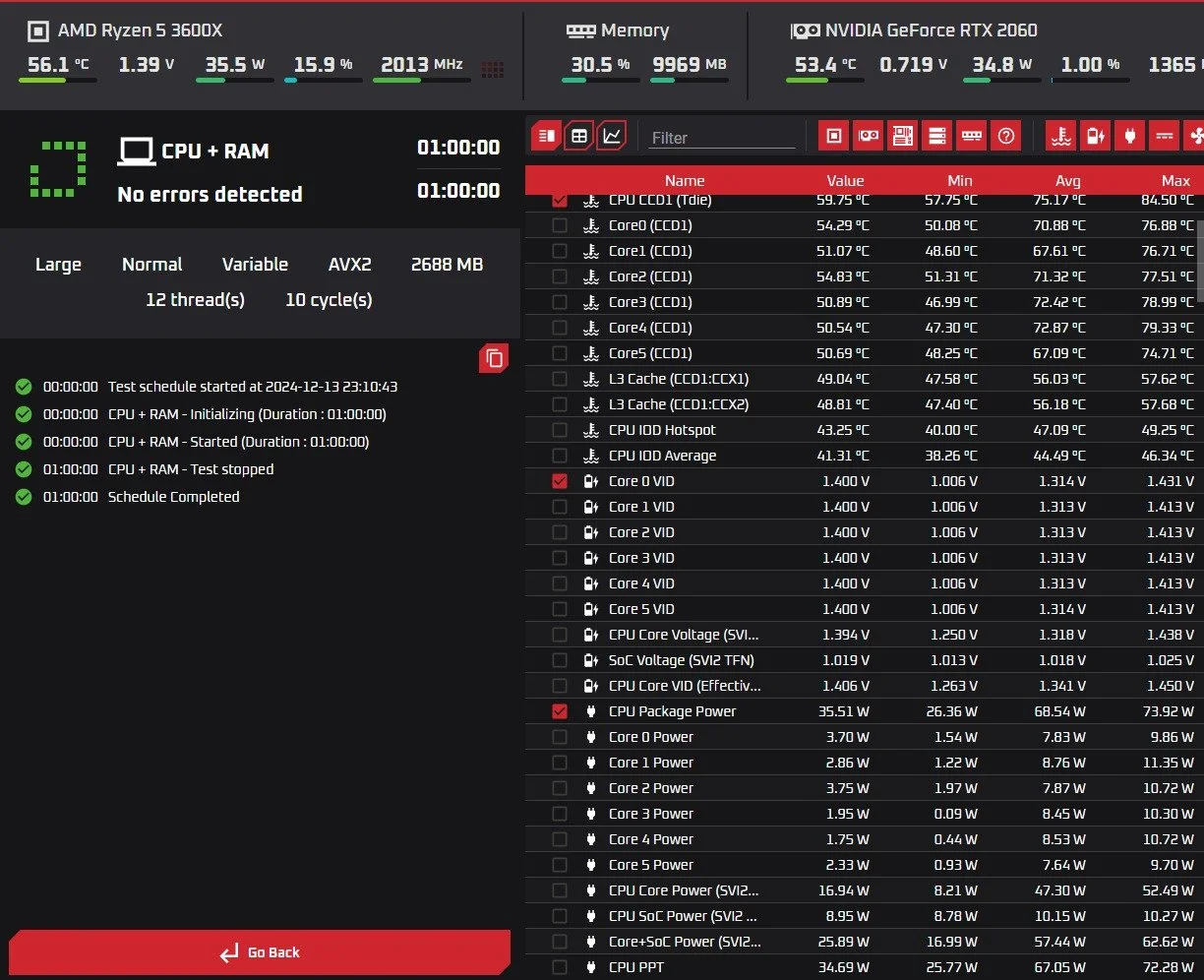The image size is (1204, 980).
Task: Click the NVIDIA GeForce RTX 2060 card icon
Action: point(805,31)
